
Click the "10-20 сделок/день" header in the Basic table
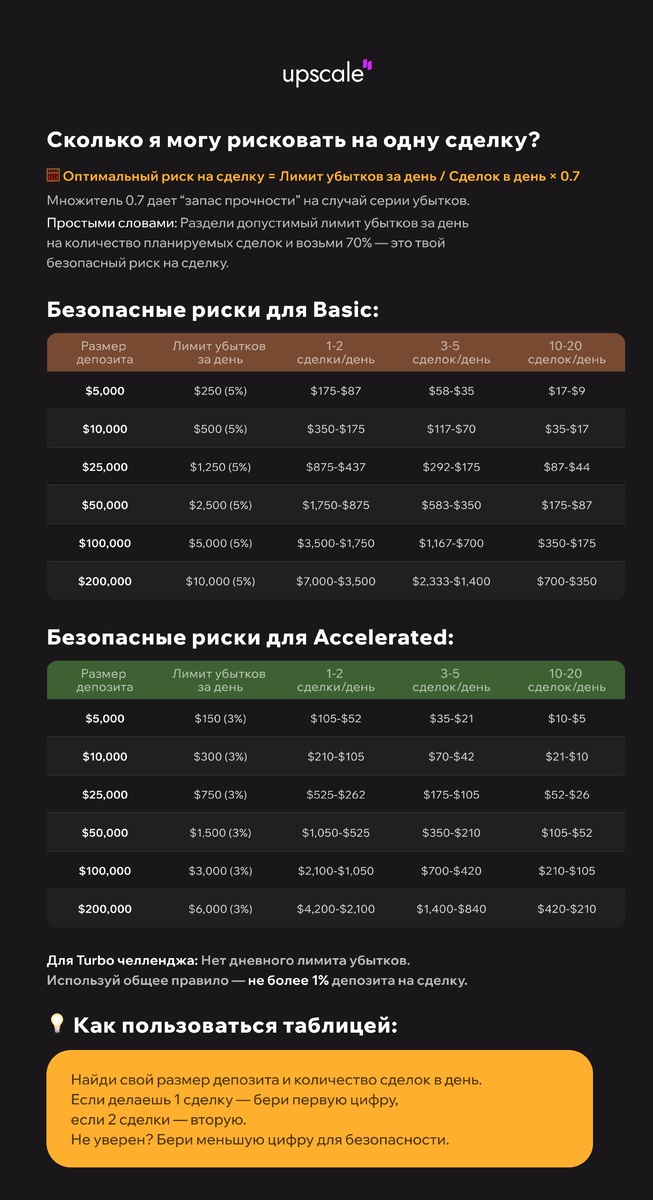coord(566,352)
